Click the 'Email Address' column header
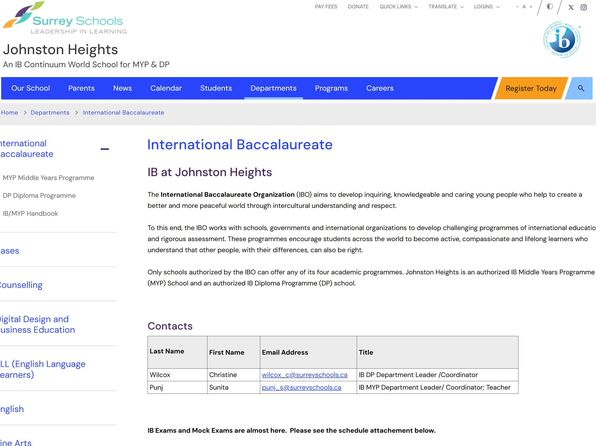This screenshot has height=446, width=596. pyautogui.click(x=308, y=352)
